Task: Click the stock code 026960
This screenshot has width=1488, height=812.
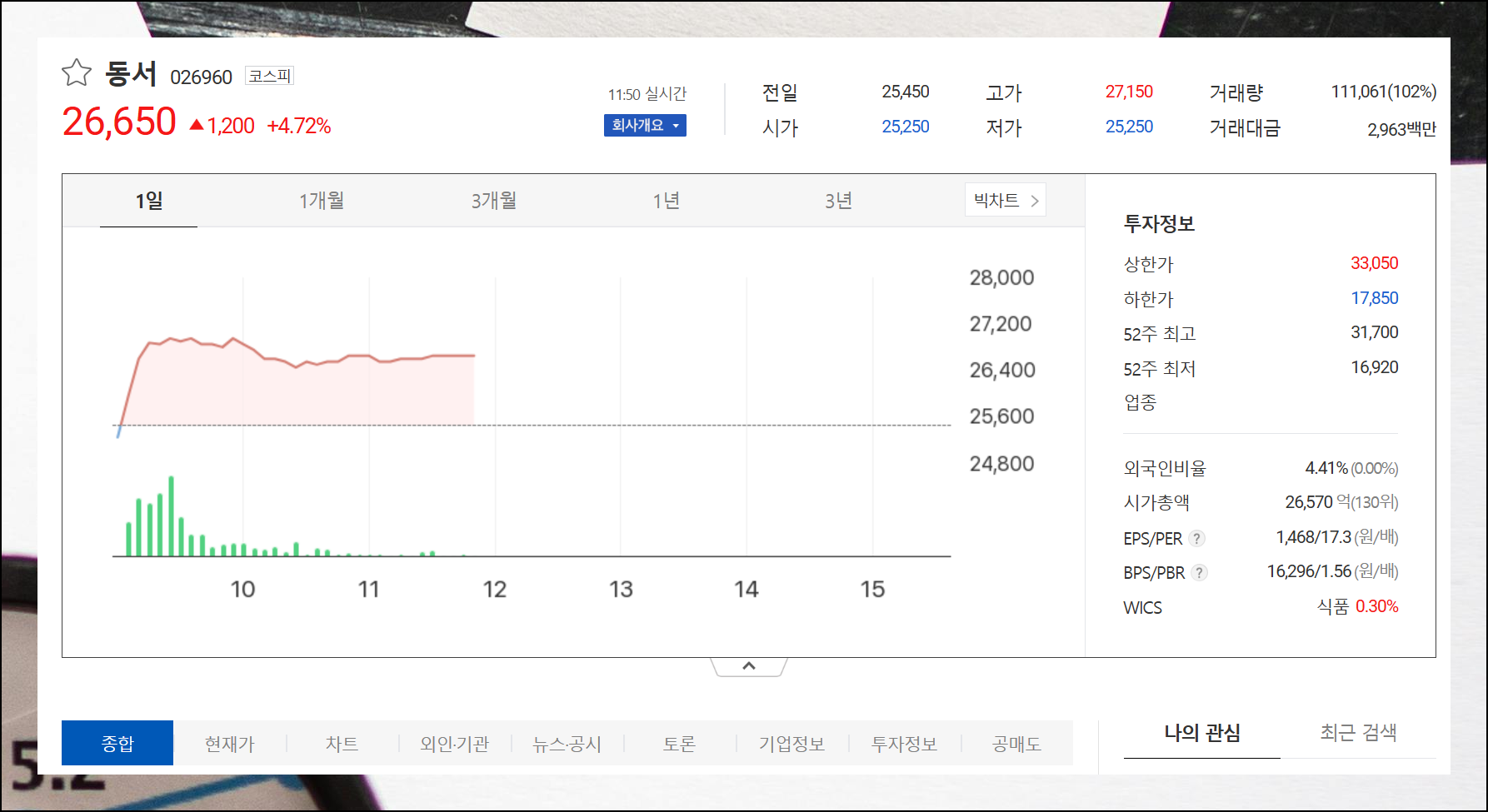Action: (x=202, y=77)
